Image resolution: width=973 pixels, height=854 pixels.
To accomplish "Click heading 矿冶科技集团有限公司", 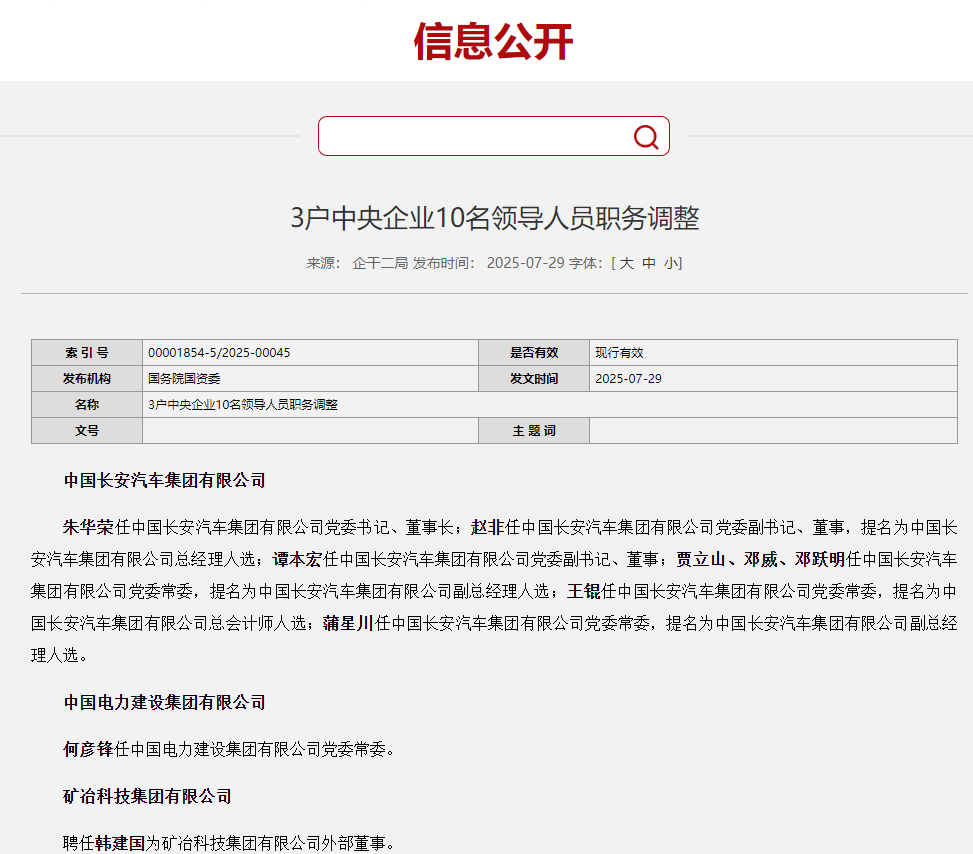I will pyautogui.click(x=147, y=796).
